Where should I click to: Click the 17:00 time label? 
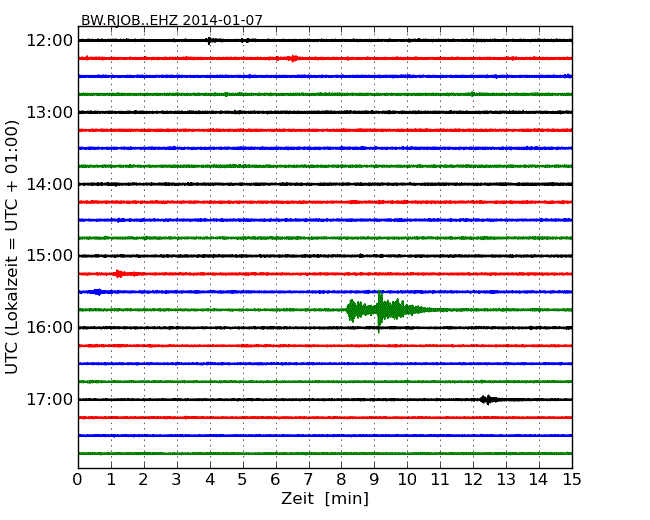[x=50, y=399]
